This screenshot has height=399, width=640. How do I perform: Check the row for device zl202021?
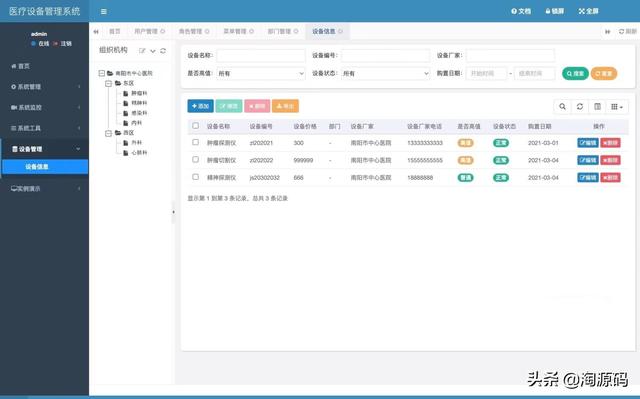coord(196,142)
